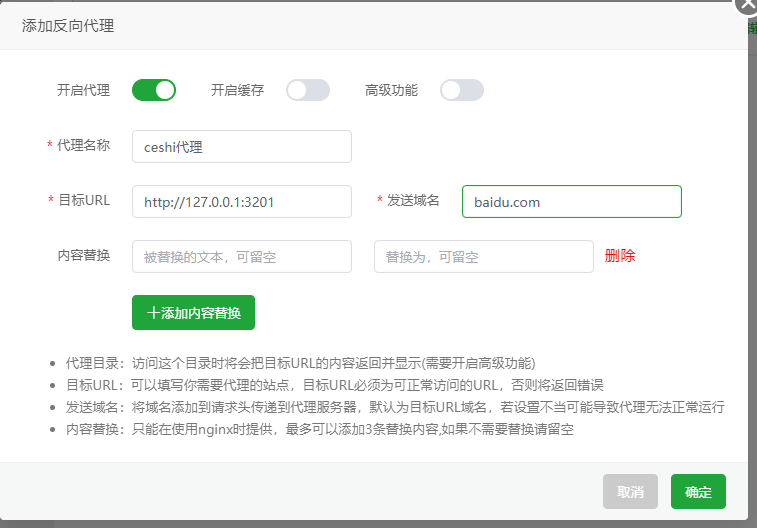This screenshot has width=757, height=528.
Task: Click the 发送域名 field containing baidu.com
Action: tap(572, 202)
